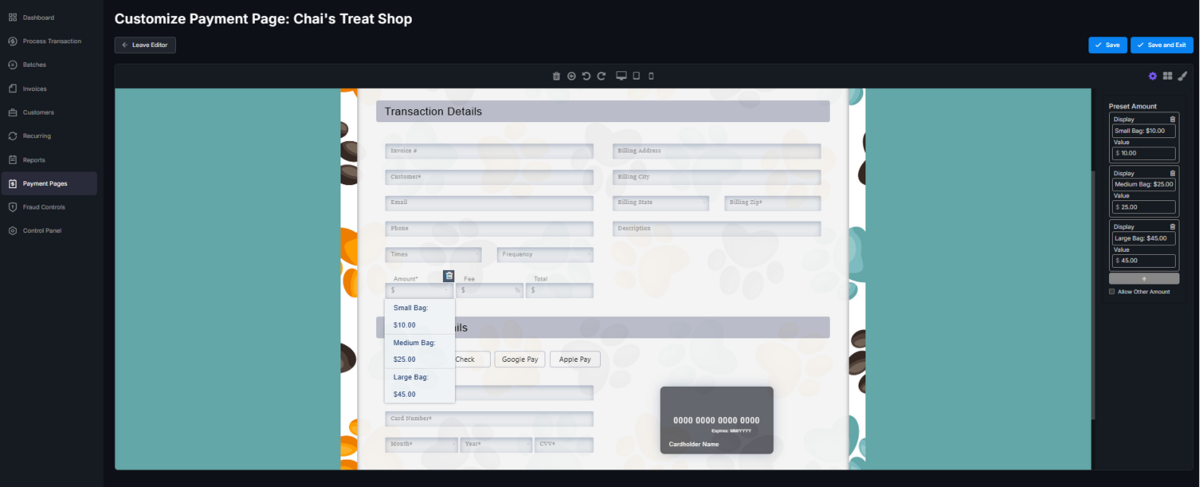The height and width of the screenshot is (487, 1200).
Task: Open the settings gear panel
Action: (1152, 76)
